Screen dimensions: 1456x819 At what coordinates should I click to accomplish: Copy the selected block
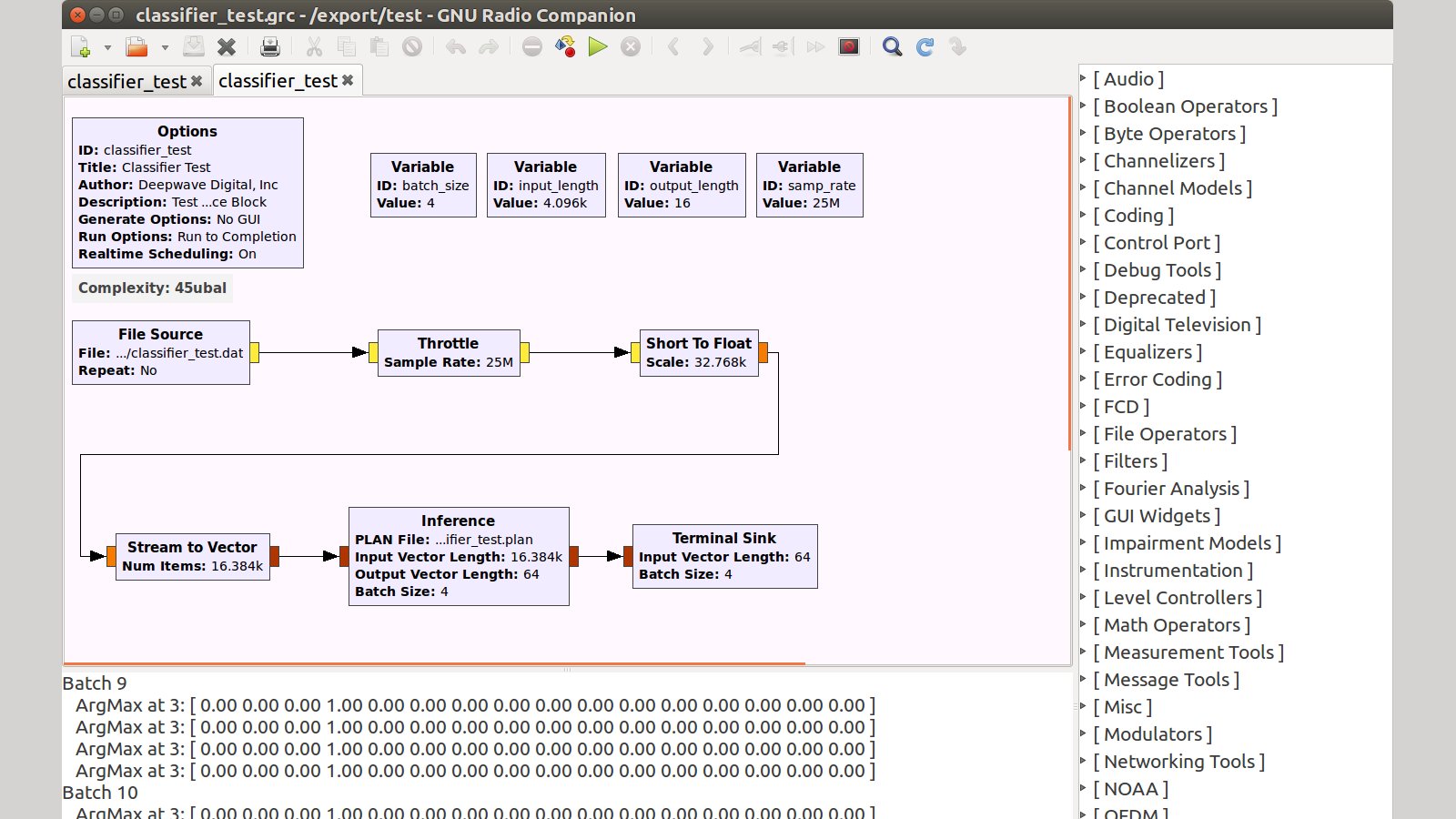tap(347, 46)
